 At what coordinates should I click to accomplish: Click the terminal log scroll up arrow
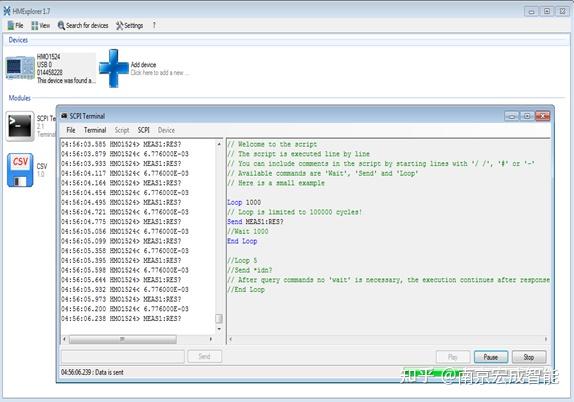(219, 144)
